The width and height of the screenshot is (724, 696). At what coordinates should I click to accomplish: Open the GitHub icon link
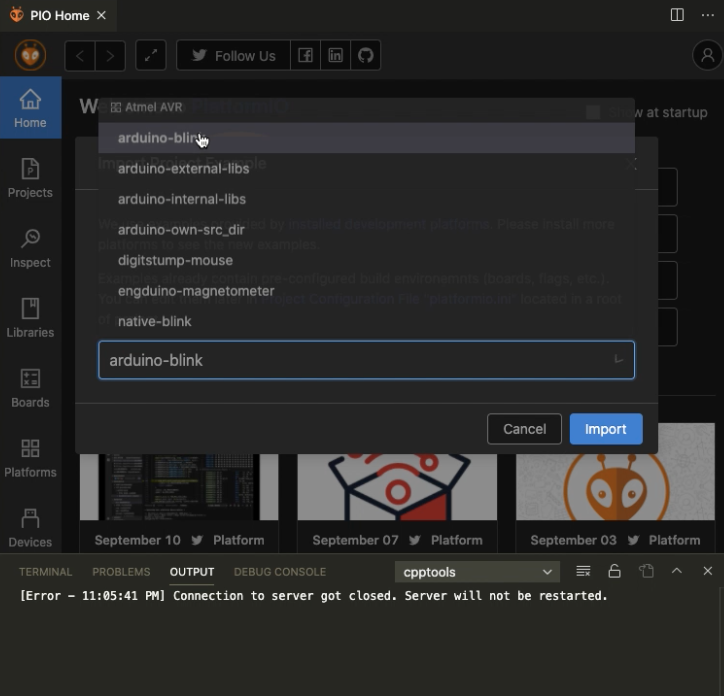(x=365, y=55)
